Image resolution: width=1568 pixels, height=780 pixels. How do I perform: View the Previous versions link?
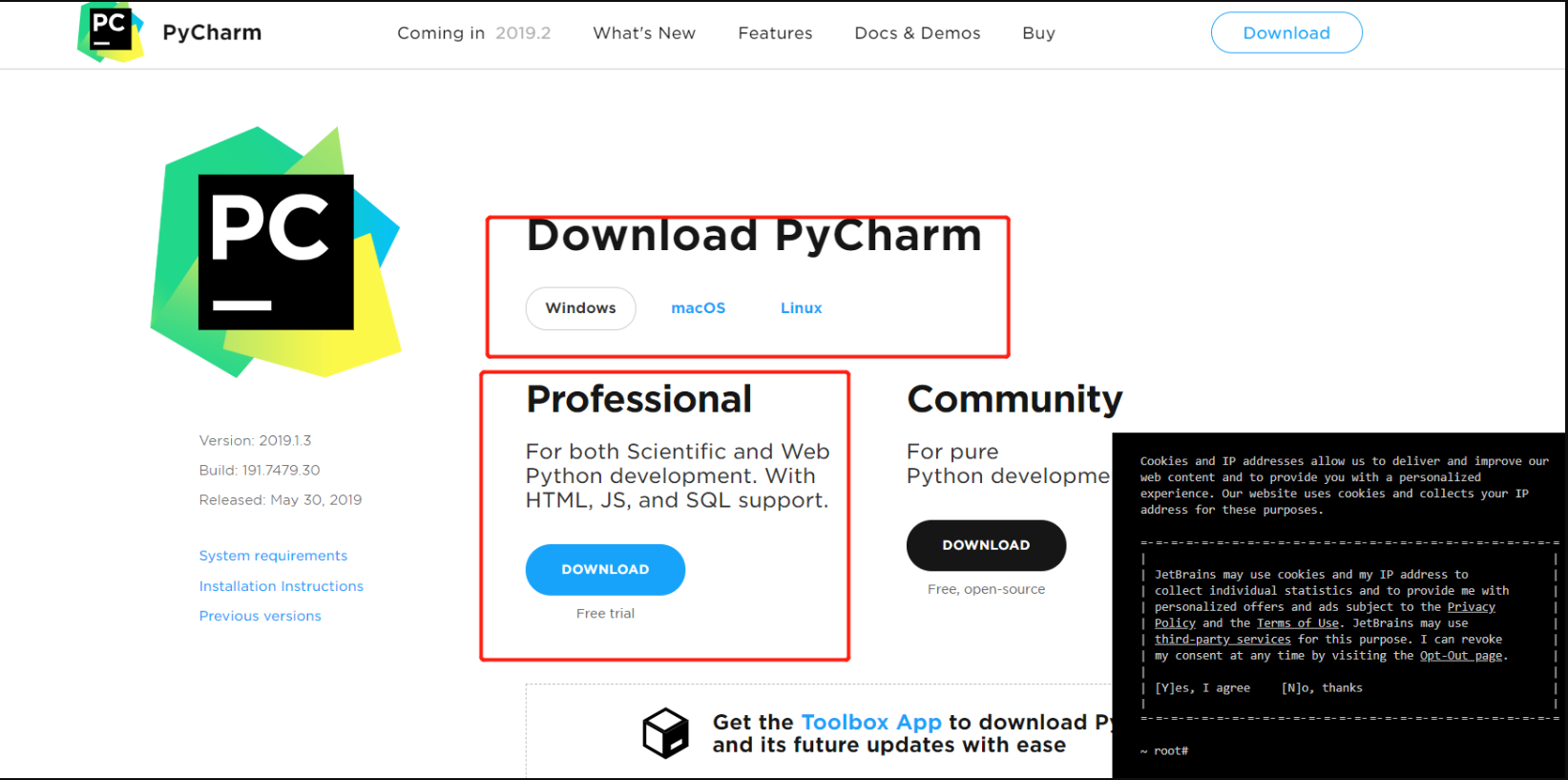coord(261,616)
